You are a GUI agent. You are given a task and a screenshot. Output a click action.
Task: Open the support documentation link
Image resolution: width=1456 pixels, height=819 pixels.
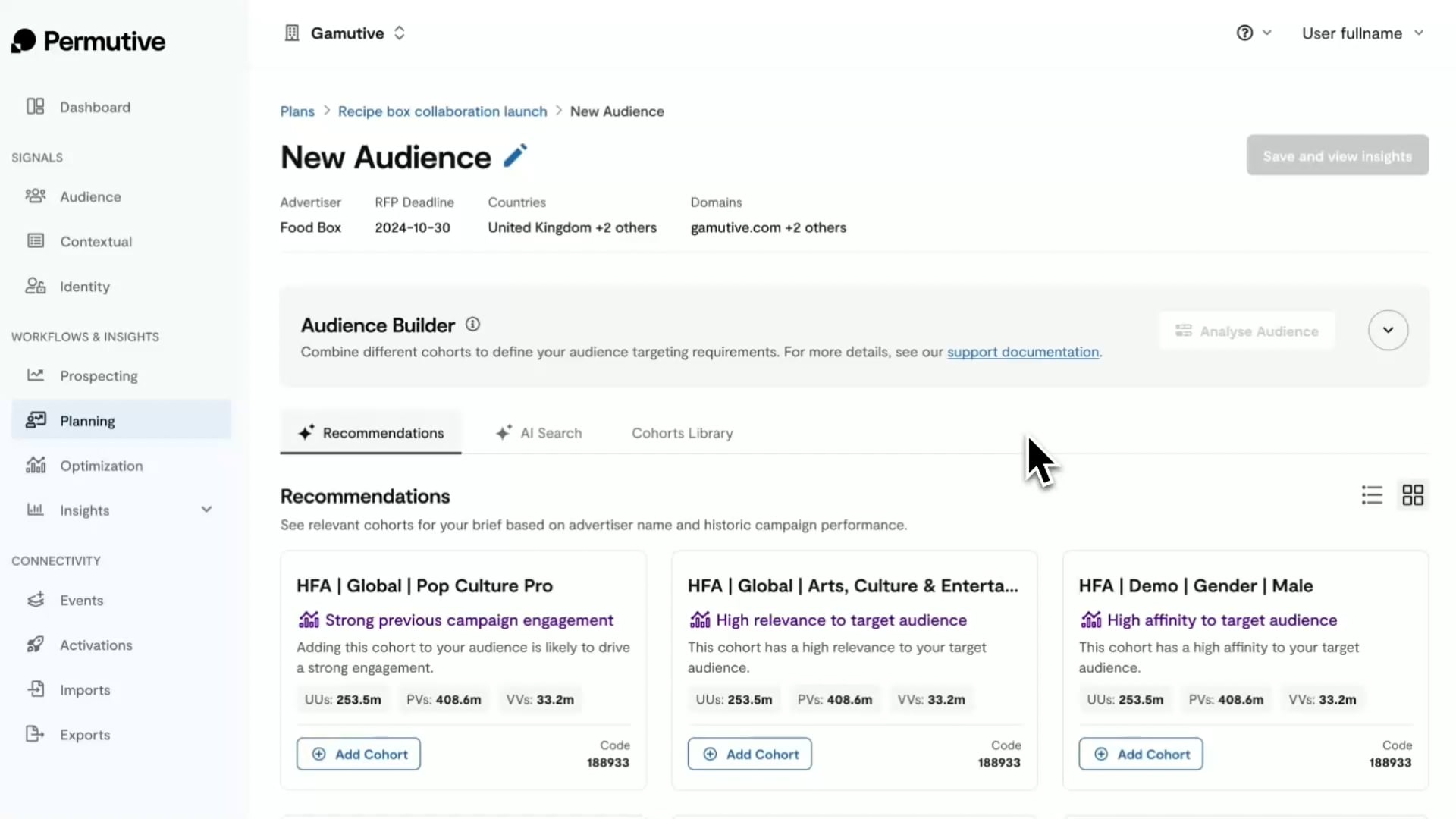[1022, 352]
